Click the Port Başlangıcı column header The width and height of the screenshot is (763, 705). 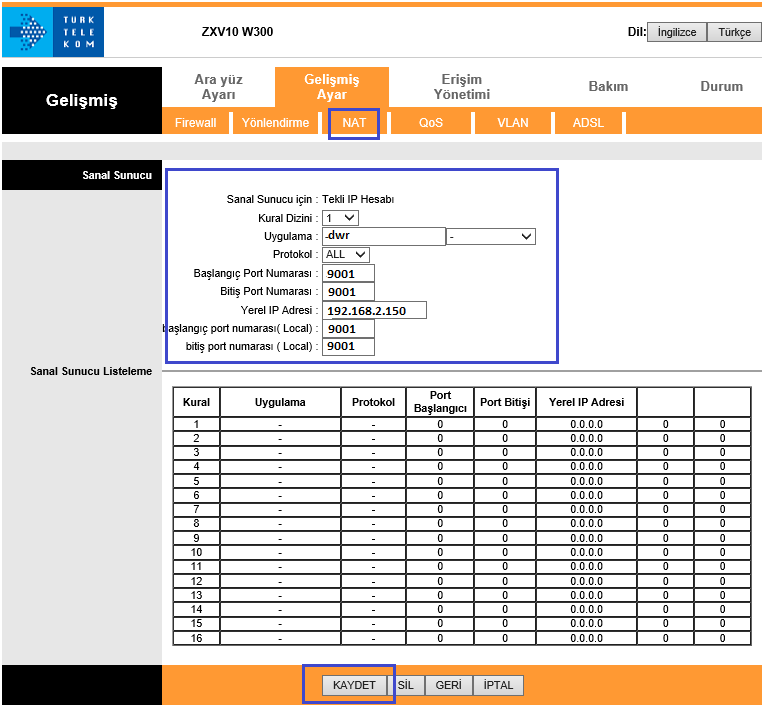pyautogui.click(x=440, y=402)
